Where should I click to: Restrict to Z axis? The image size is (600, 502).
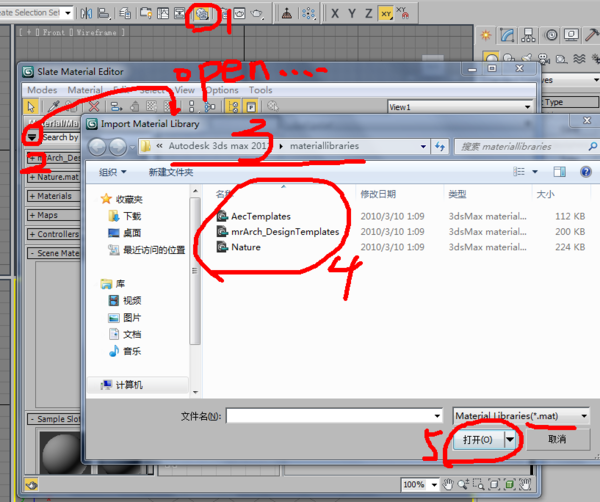click(368, 14)
